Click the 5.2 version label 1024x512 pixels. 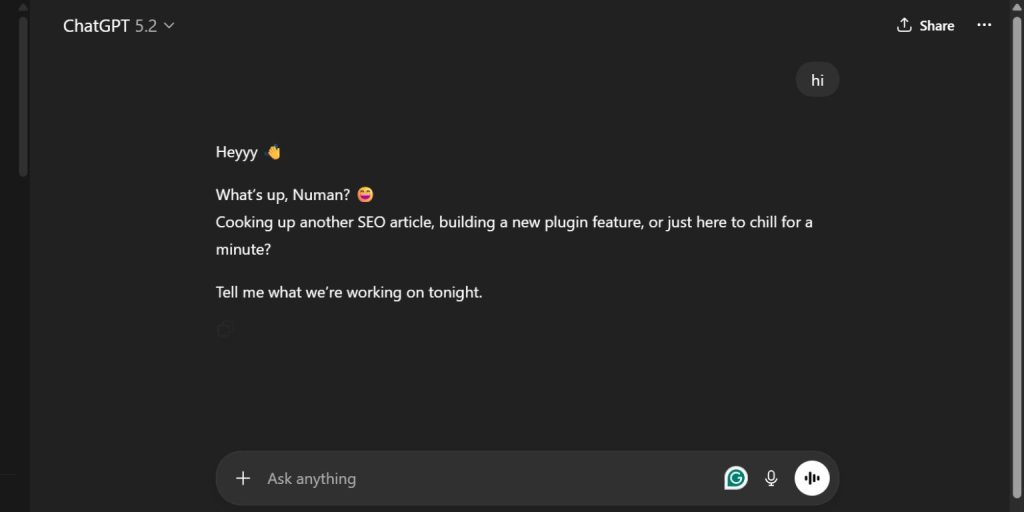pyautogui.click(x=146, y=26)
